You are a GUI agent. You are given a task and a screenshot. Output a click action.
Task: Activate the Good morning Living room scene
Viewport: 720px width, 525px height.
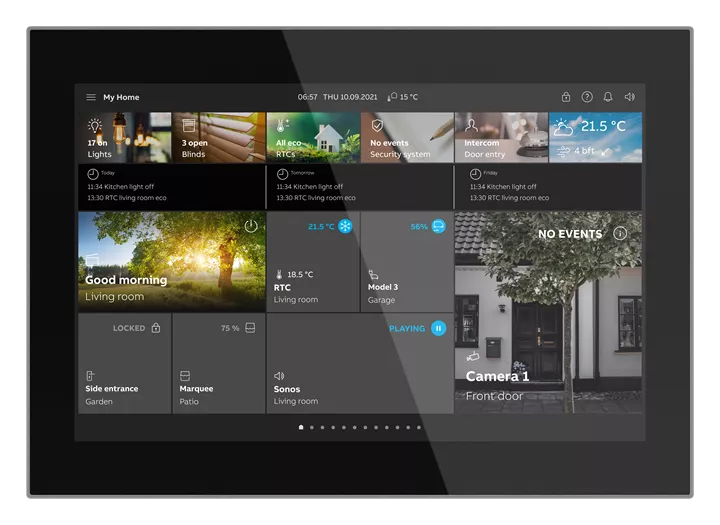[x=172, y=262]
